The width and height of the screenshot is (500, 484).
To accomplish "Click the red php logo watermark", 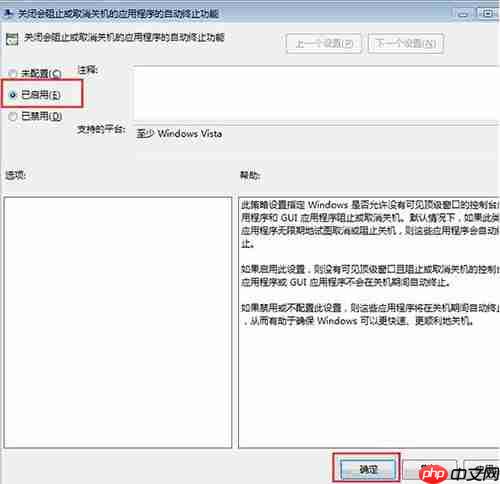I will 433,473.
